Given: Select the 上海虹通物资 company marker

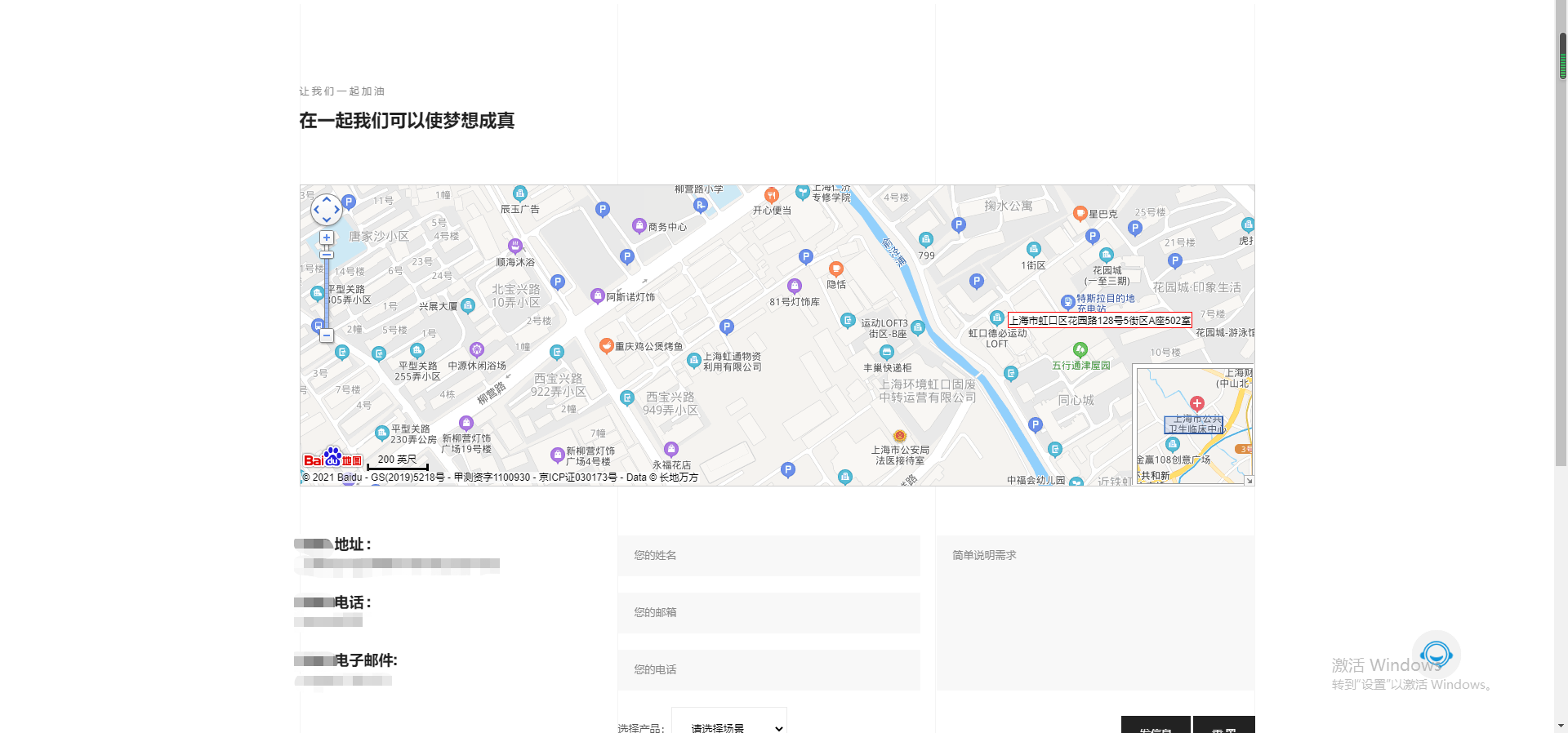Looking at the screenshot, I should click(x=694, y=360).
